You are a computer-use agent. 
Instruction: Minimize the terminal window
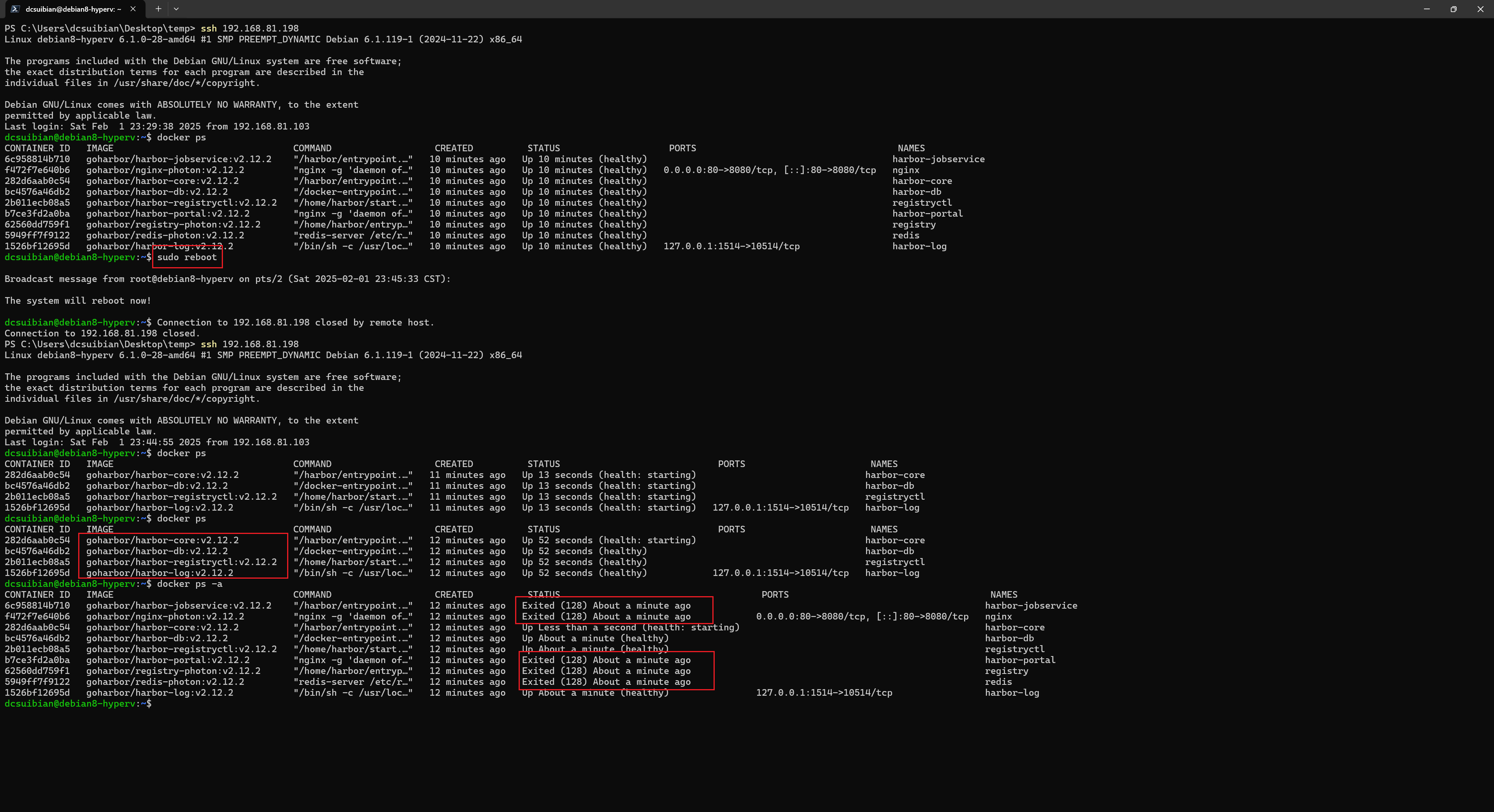click(x=1426, y=9)
